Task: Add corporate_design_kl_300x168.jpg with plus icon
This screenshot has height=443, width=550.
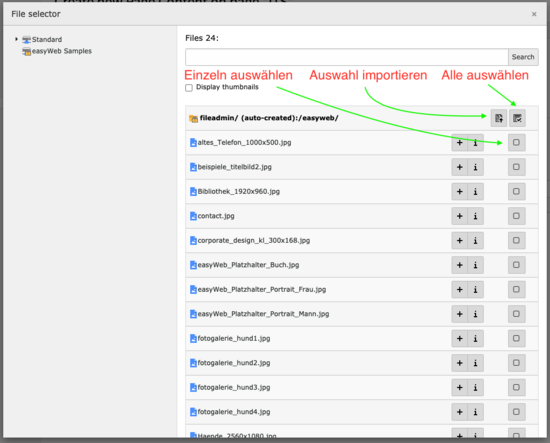Action: [459, 241]
